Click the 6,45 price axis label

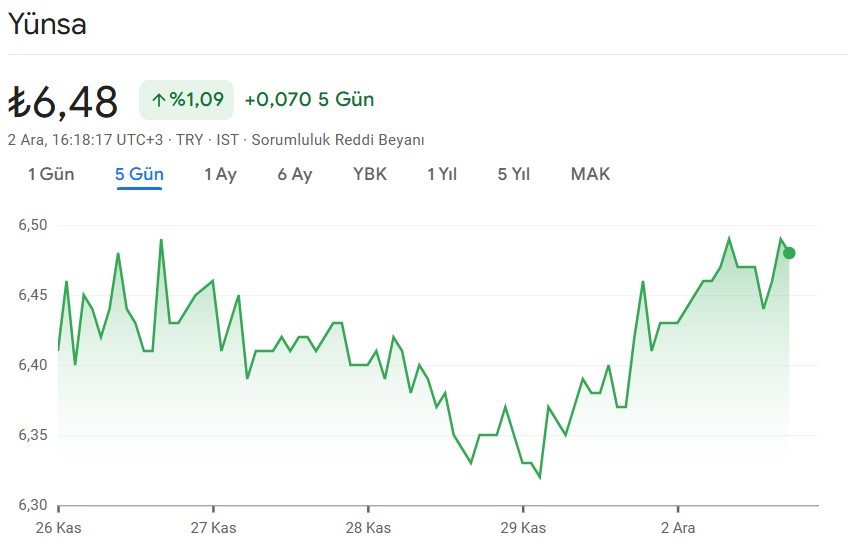pyautogui.click(x=33, y=295)
